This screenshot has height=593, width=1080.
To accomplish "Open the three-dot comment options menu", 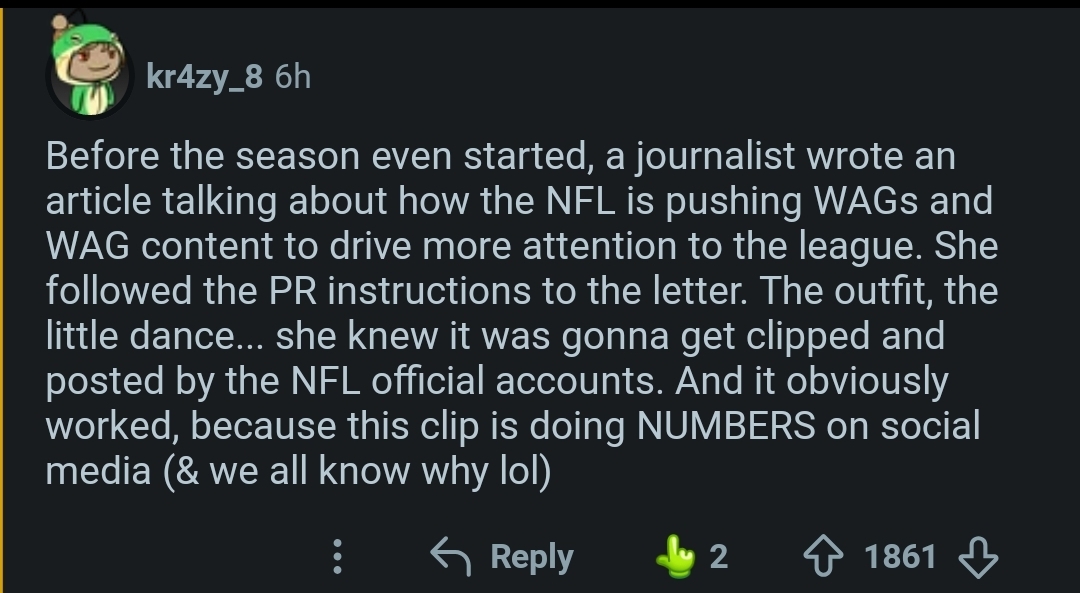I will (x=337, y=556).
